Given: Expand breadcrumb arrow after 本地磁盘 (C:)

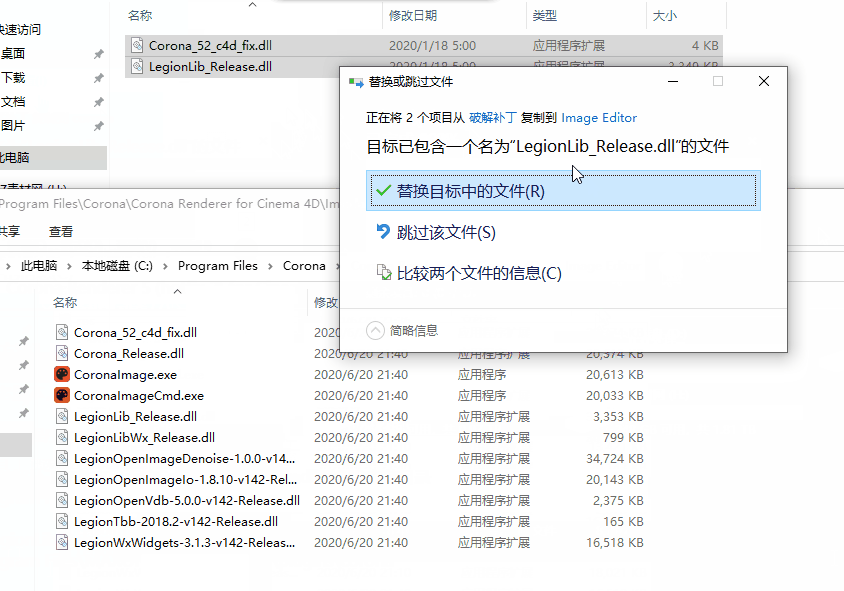Looking at the screenshot, I should click(x=165, y=266).
